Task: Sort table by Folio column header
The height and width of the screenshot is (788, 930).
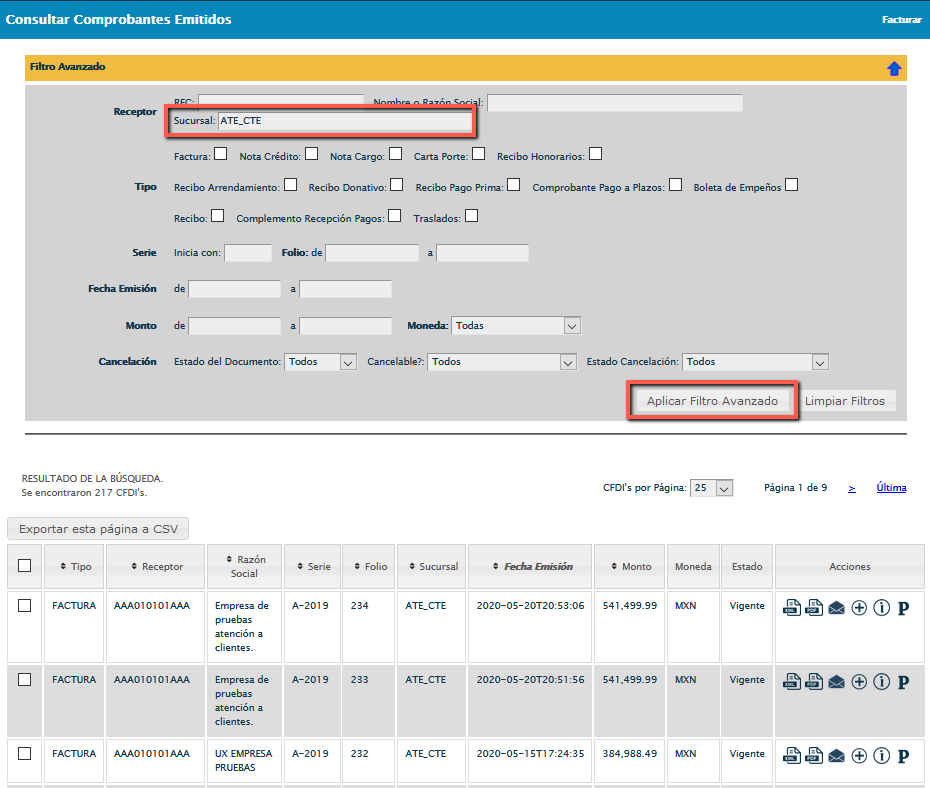Action: tap(370, 566)
